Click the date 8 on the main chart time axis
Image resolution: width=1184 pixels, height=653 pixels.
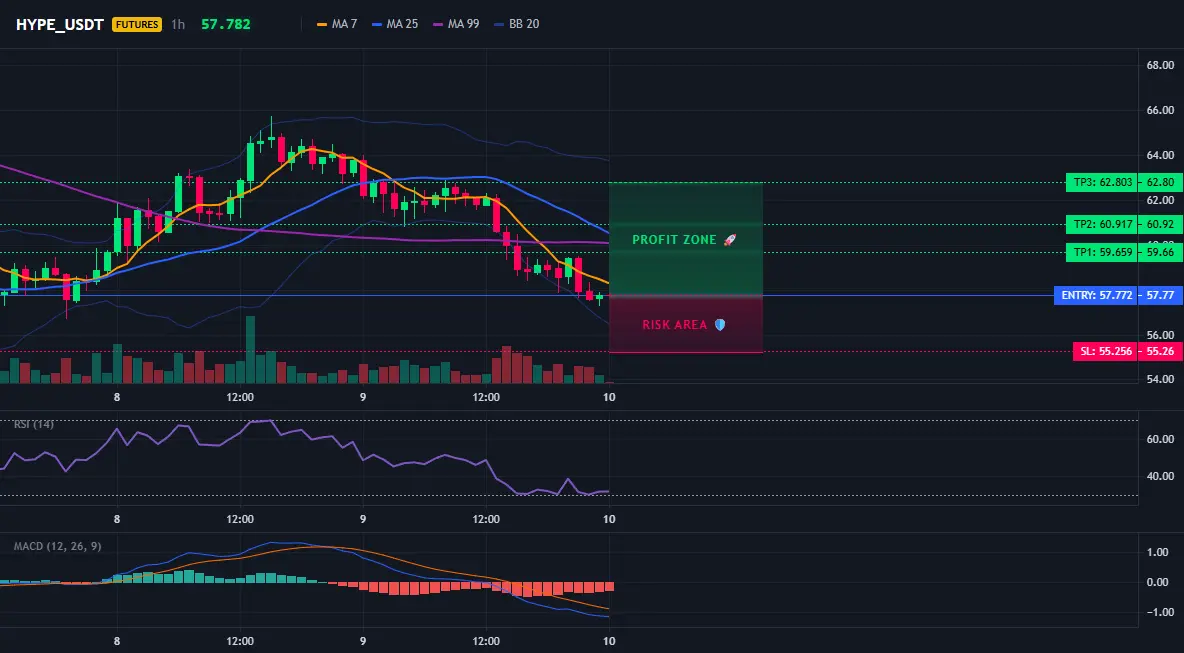coord(117,397)
